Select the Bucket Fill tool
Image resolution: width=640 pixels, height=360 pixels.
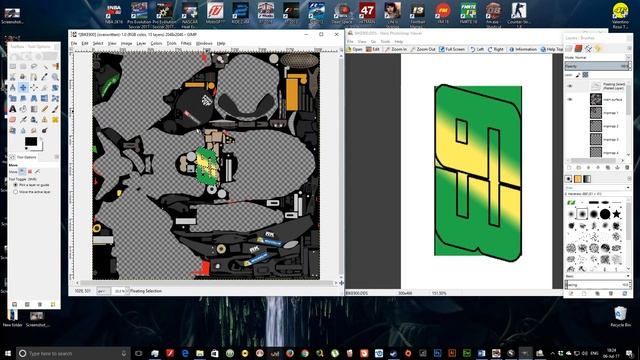[23, 109]
